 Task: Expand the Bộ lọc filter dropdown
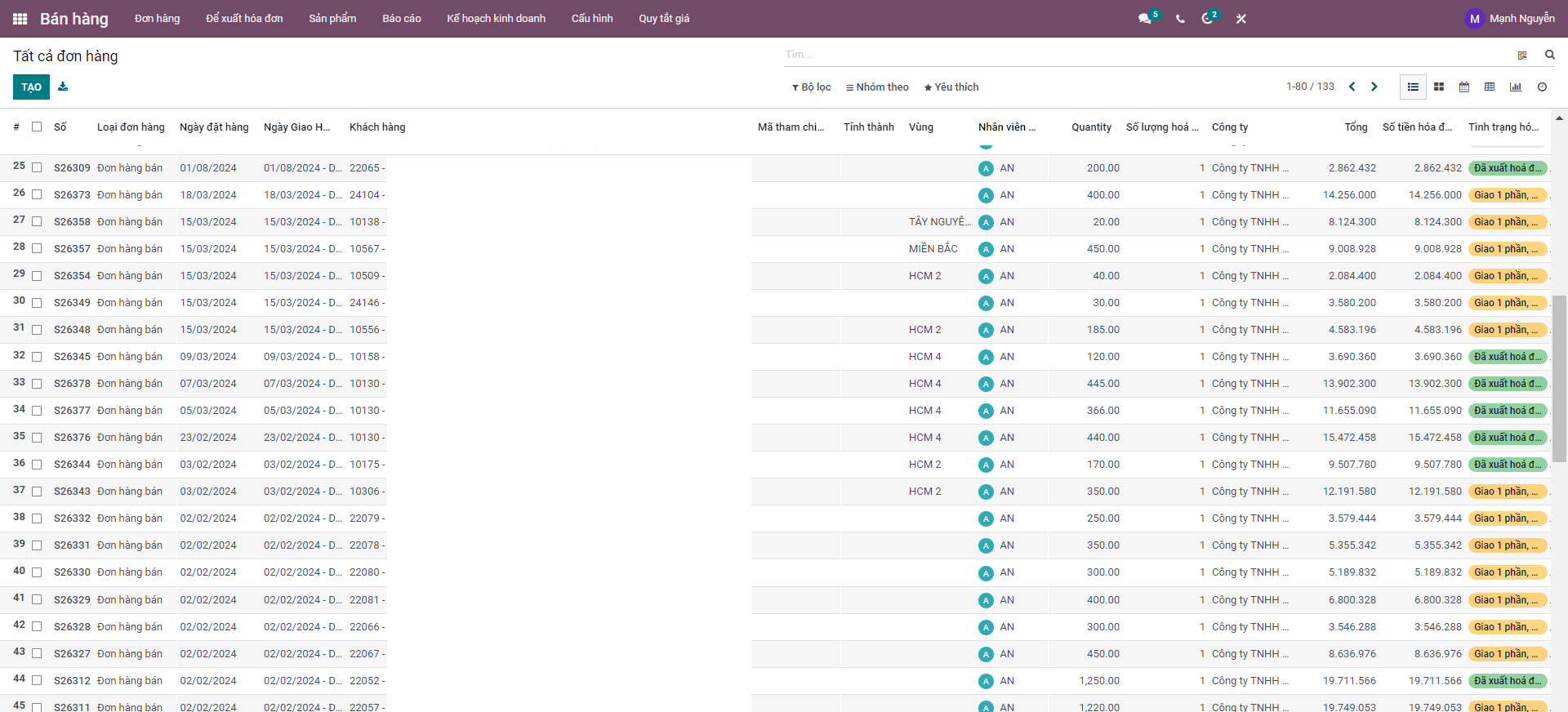(811, 87)
